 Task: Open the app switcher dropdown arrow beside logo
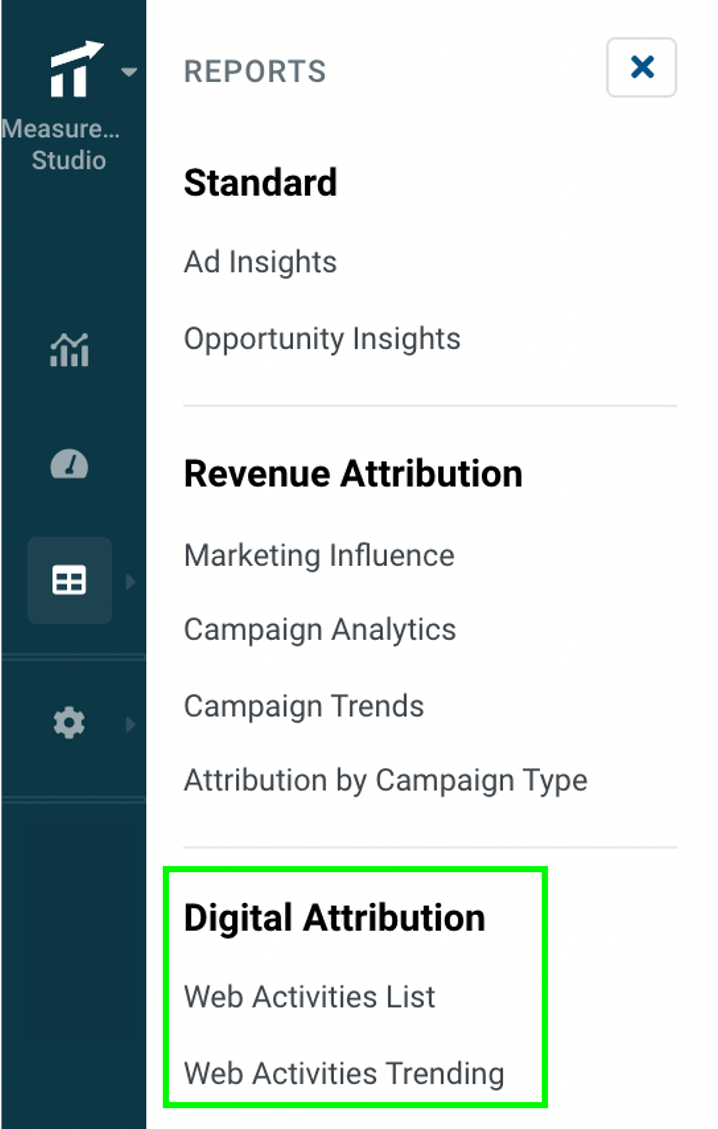[128, 72]
